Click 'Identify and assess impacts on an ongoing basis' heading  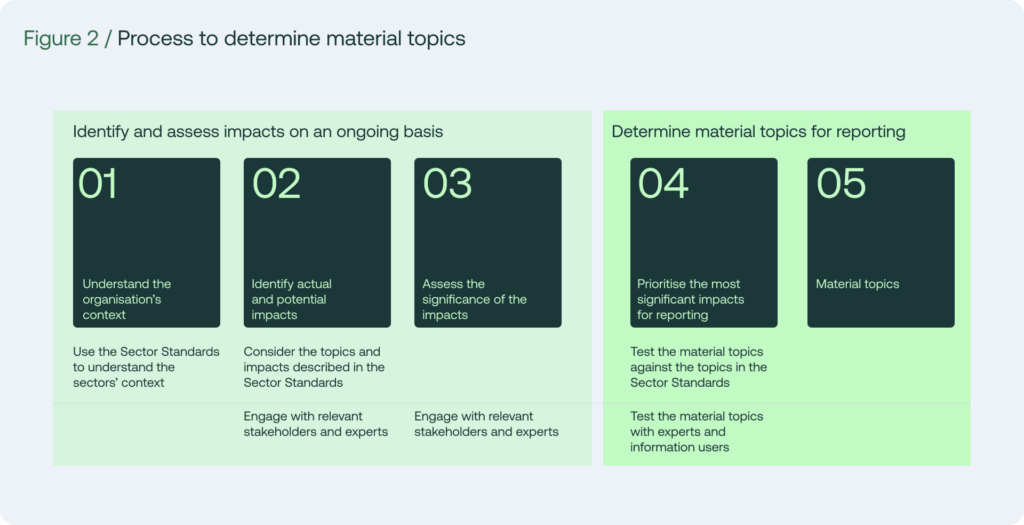coord(258,133)
